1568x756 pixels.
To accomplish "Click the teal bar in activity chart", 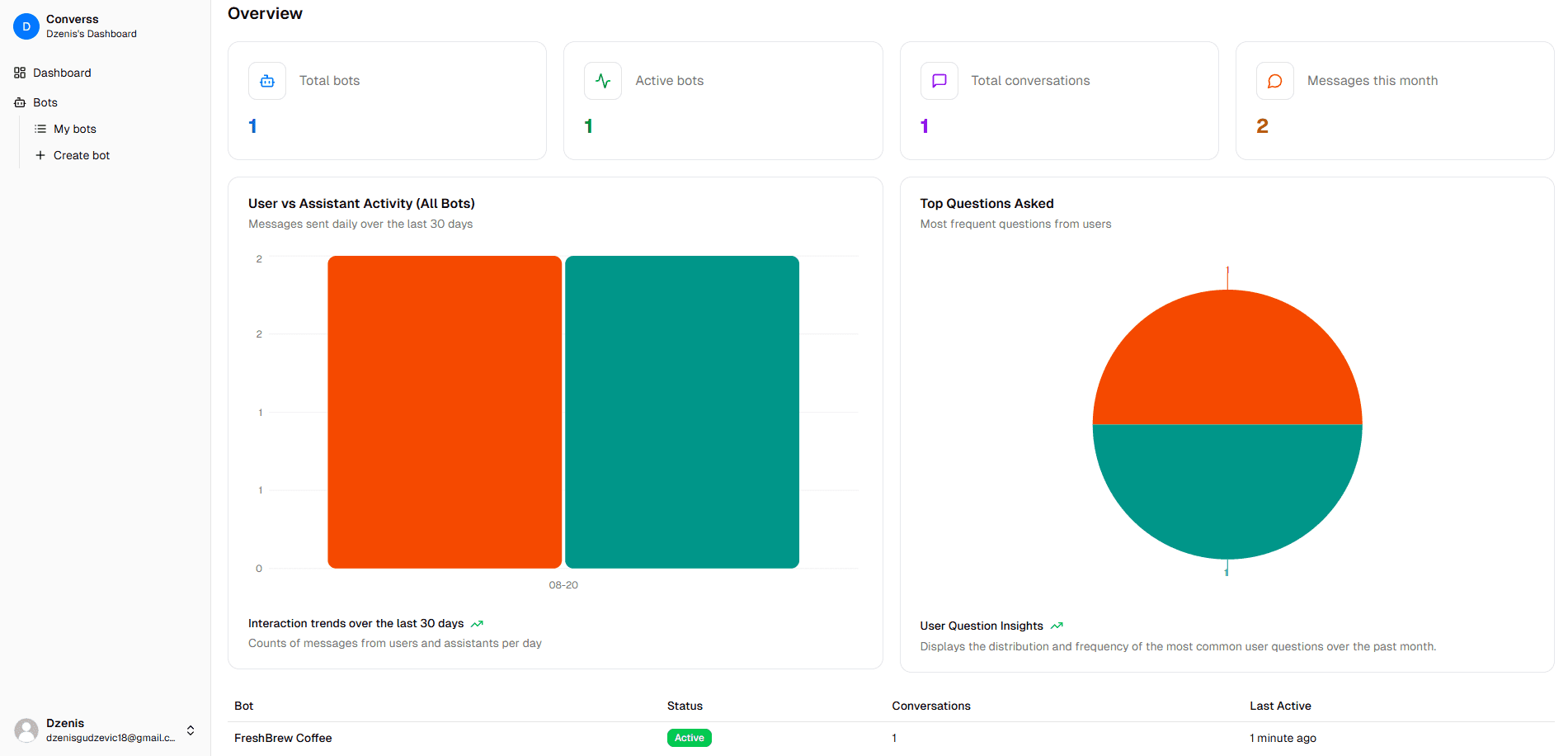I will pos(682,412).
